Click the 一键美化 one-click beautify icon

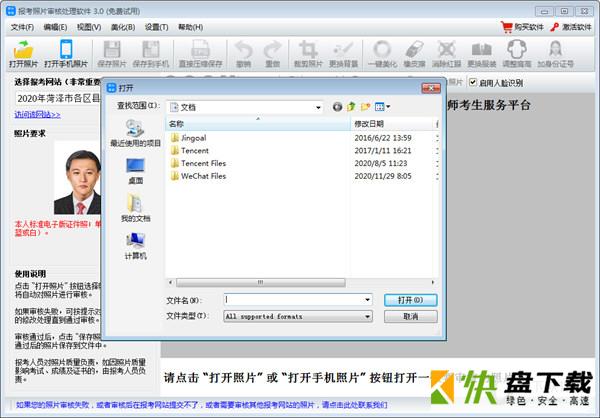pyautogui.click(x=382, y=49)
